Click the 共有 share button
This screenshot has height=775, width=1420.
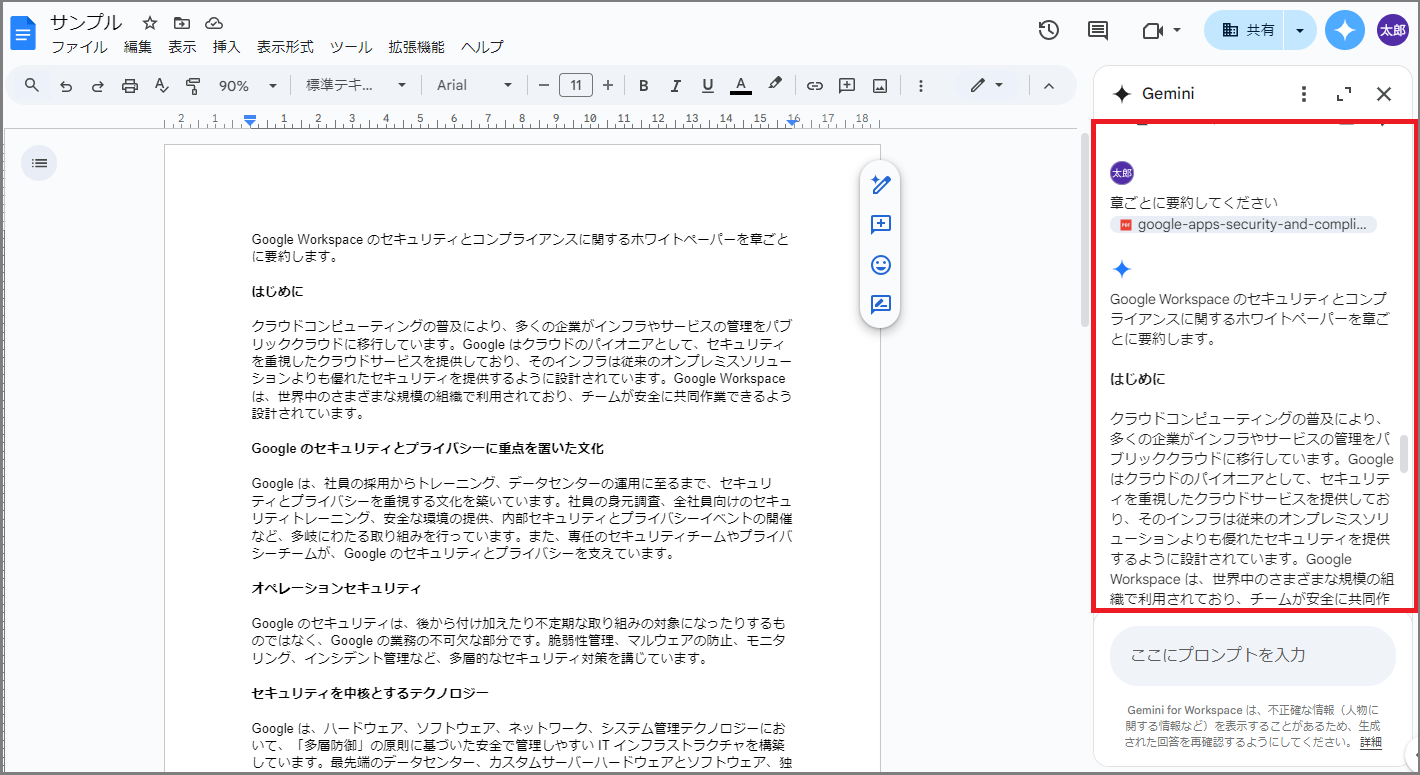pyautogui.click(x=1245, y=30)
